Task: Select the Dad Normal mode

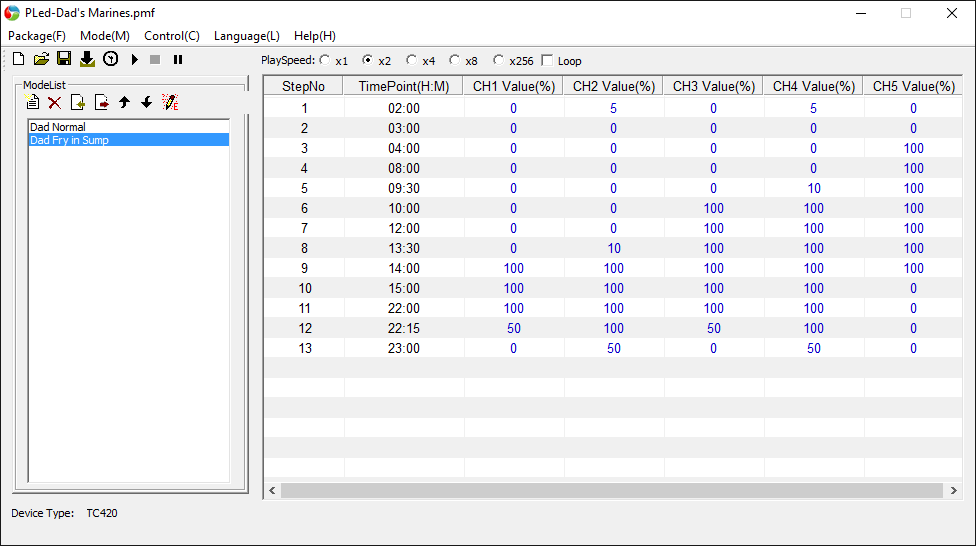Action: coord(129,127)
